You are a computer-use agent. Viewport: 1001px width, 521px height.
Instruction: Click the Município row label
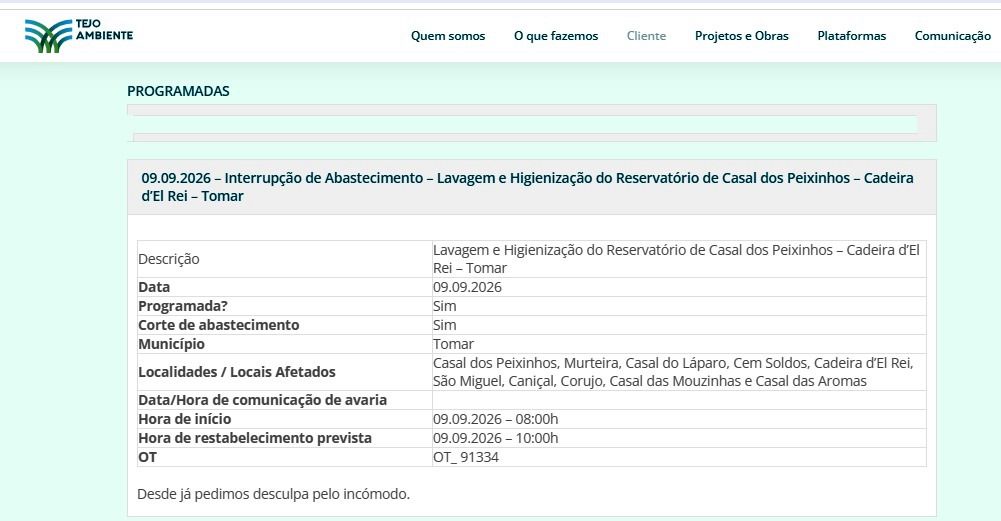[171, 344]
